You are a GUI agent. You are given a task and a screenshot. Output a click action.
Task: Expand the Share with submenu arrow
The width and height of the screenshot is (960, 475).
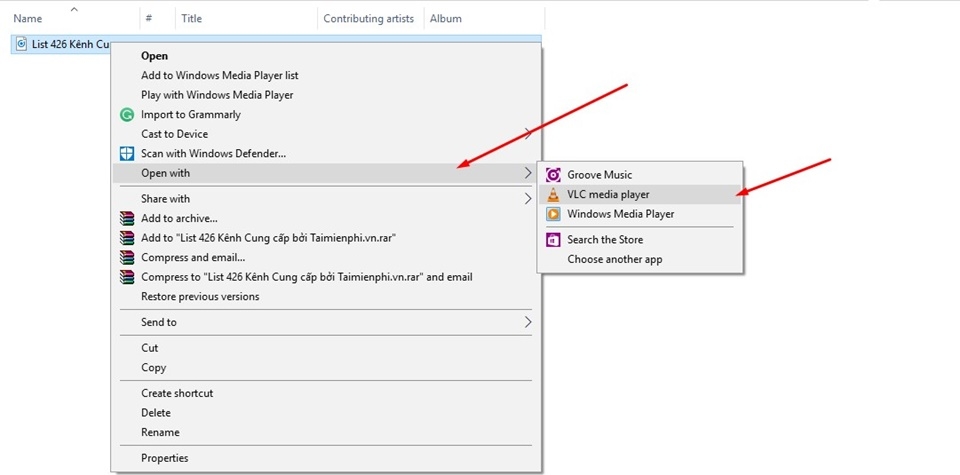pyautogui.click(x=528, y=199)
